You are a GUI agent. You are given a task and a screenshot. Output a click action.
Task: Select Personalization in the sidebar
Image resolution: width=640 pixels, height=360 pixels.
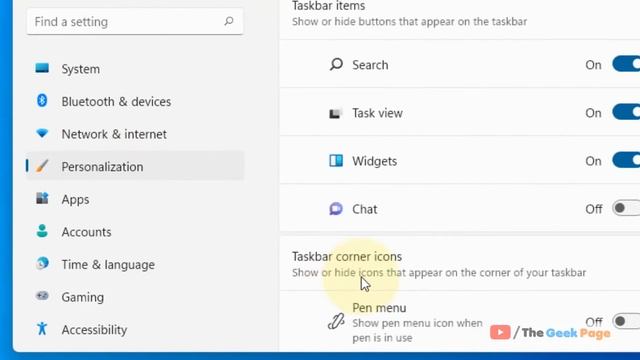[x=135, y=166]
